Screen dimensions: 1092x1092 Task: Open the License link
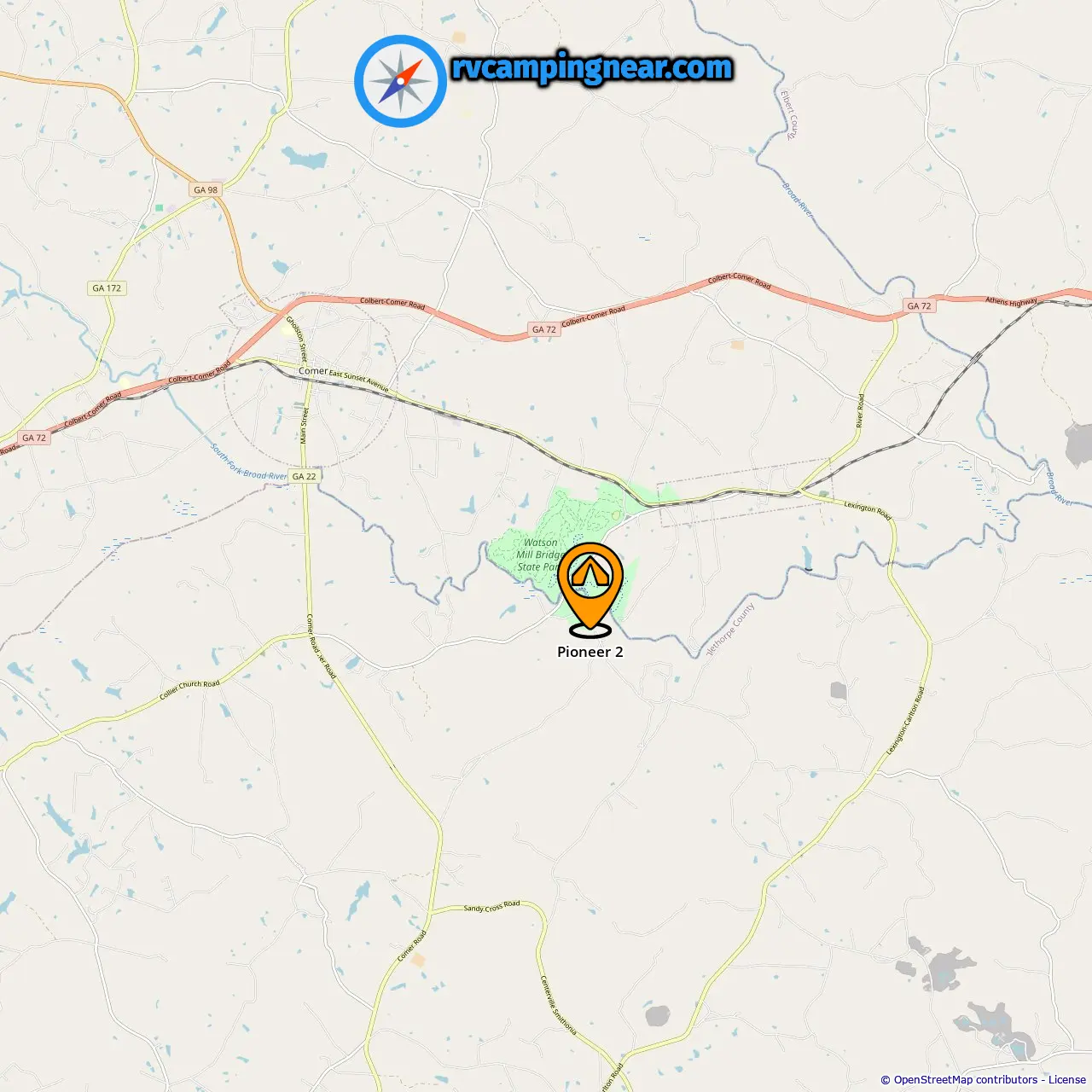(x=1067, y=1079)
